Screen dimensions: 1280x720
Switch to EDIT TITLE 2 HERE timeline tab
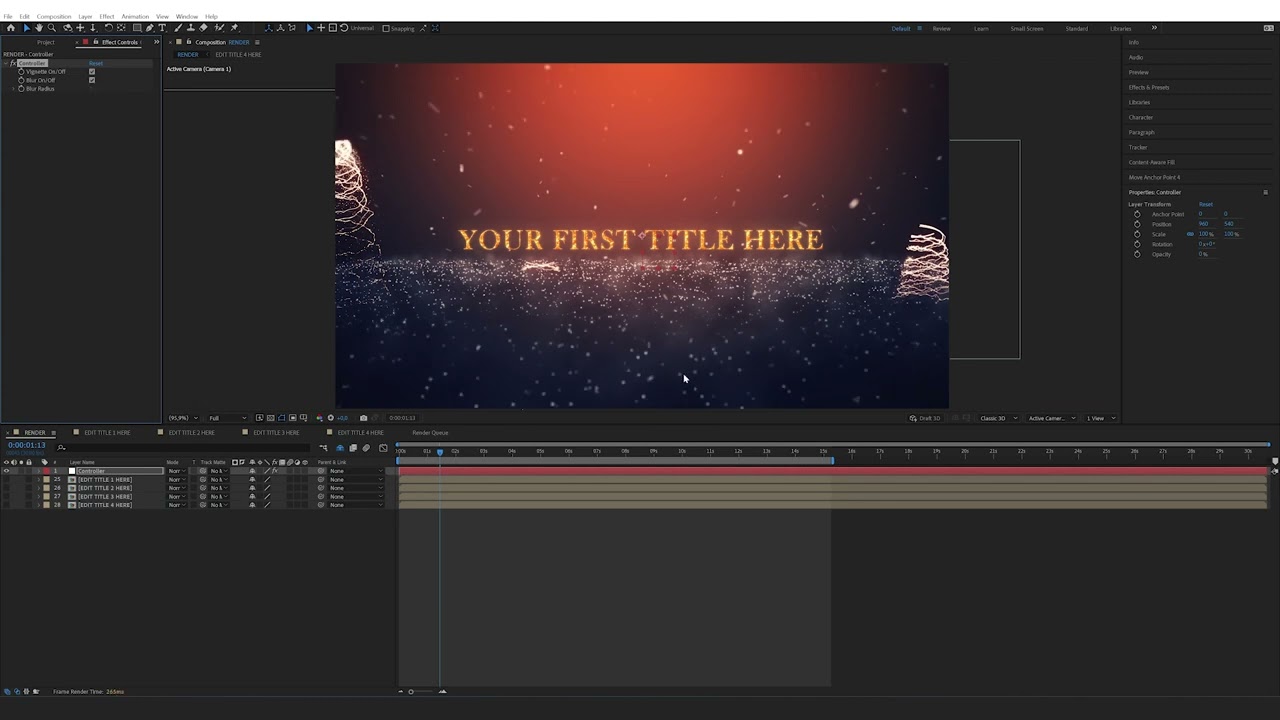(x=191, y=433)
